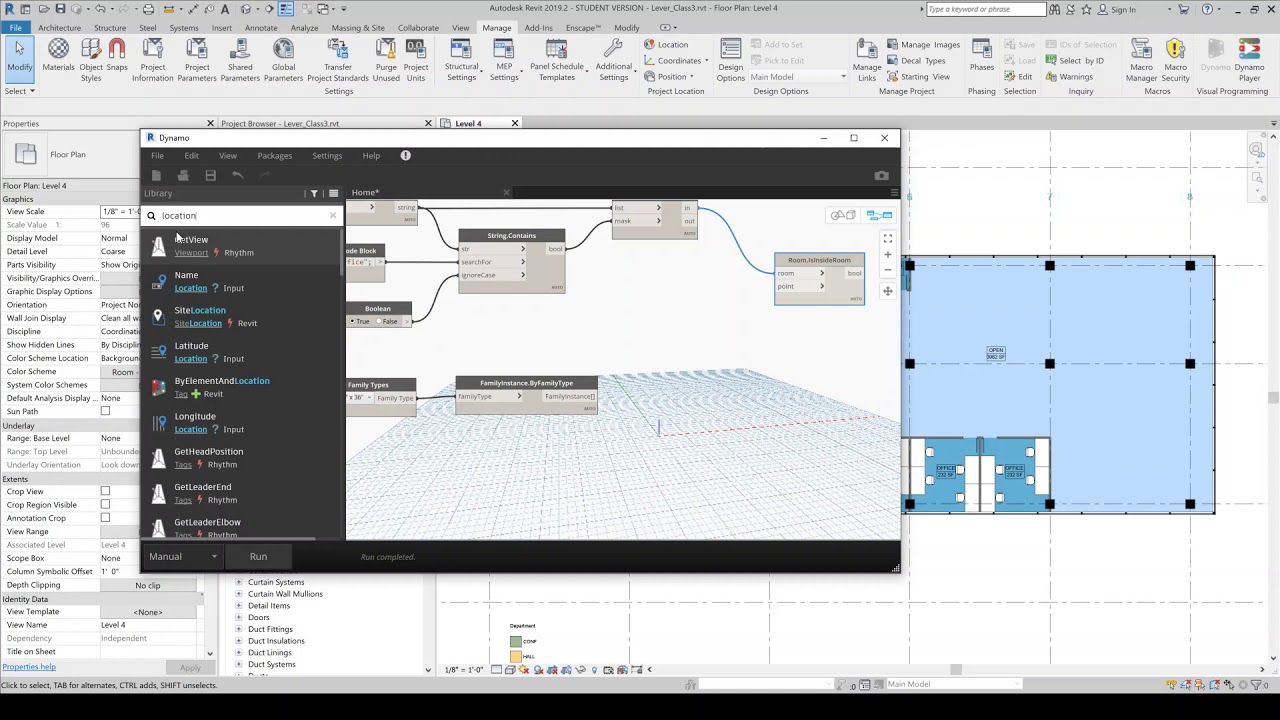The height and width of the screenshot is (720, 1280).
Task: Click the Dynamo Run button
Action: tap(258, 557)
